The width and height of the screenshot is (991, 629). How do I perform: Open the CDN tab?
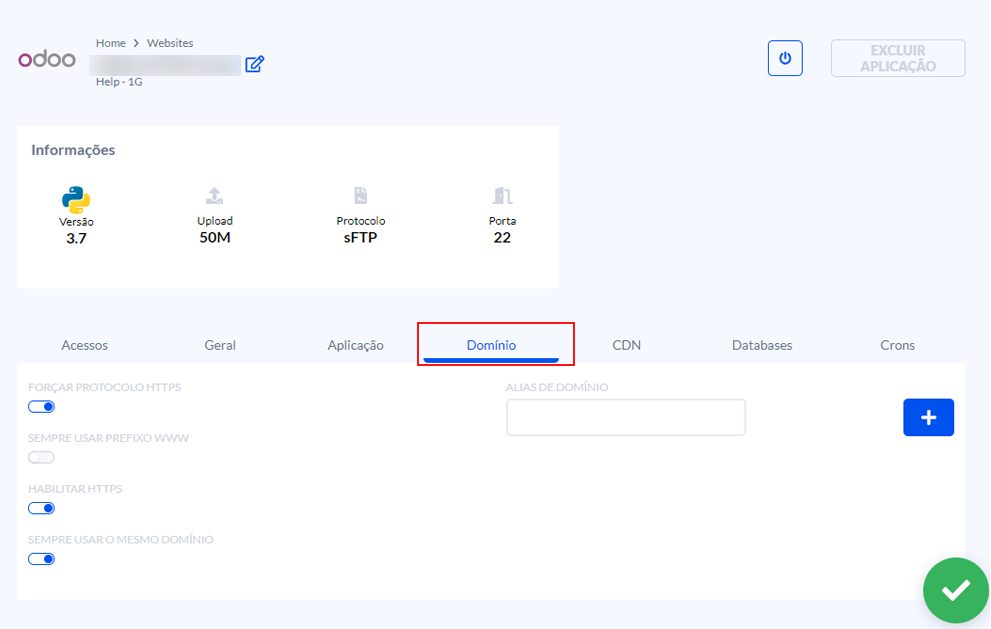(627, 345)
